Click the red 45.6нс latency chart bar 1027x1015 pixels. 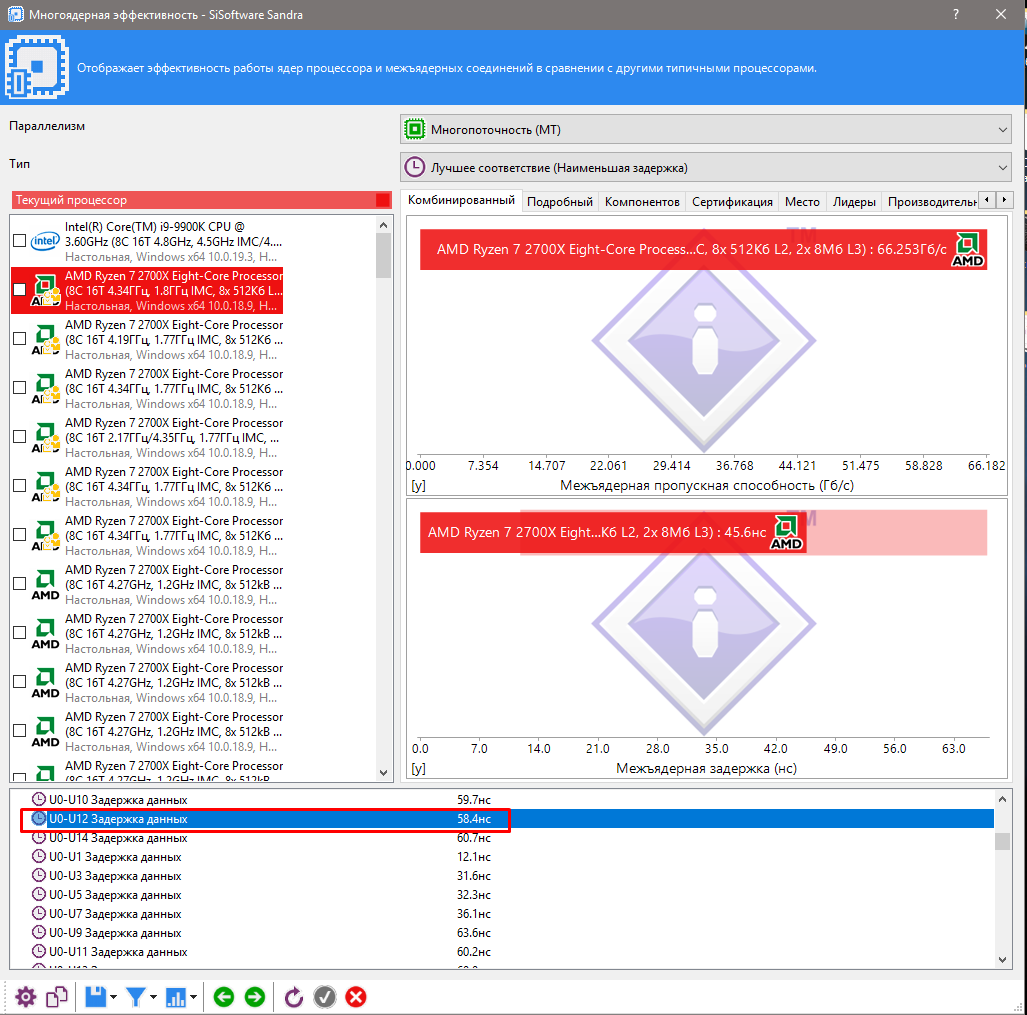pos(613,532)
